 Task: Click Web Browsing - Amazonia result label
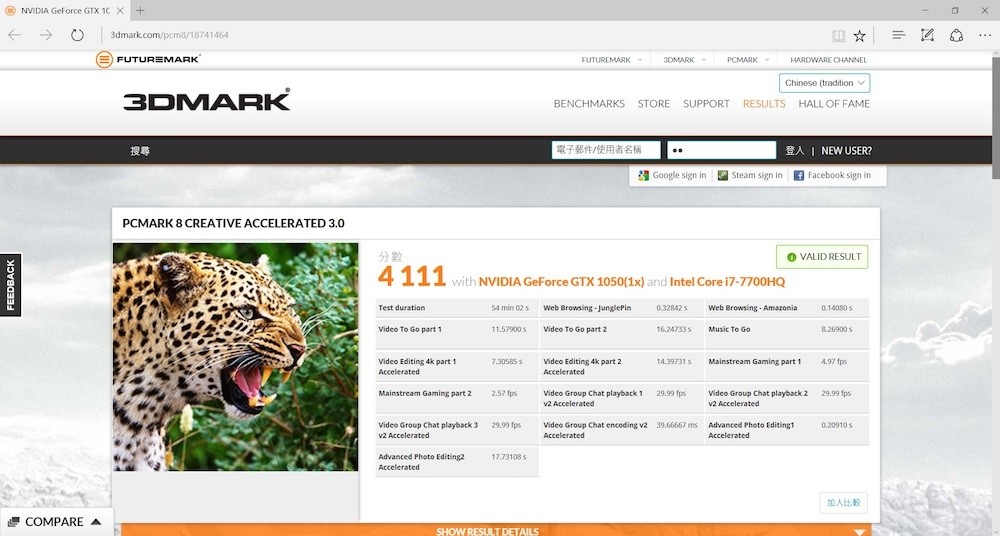coord(753,308)
